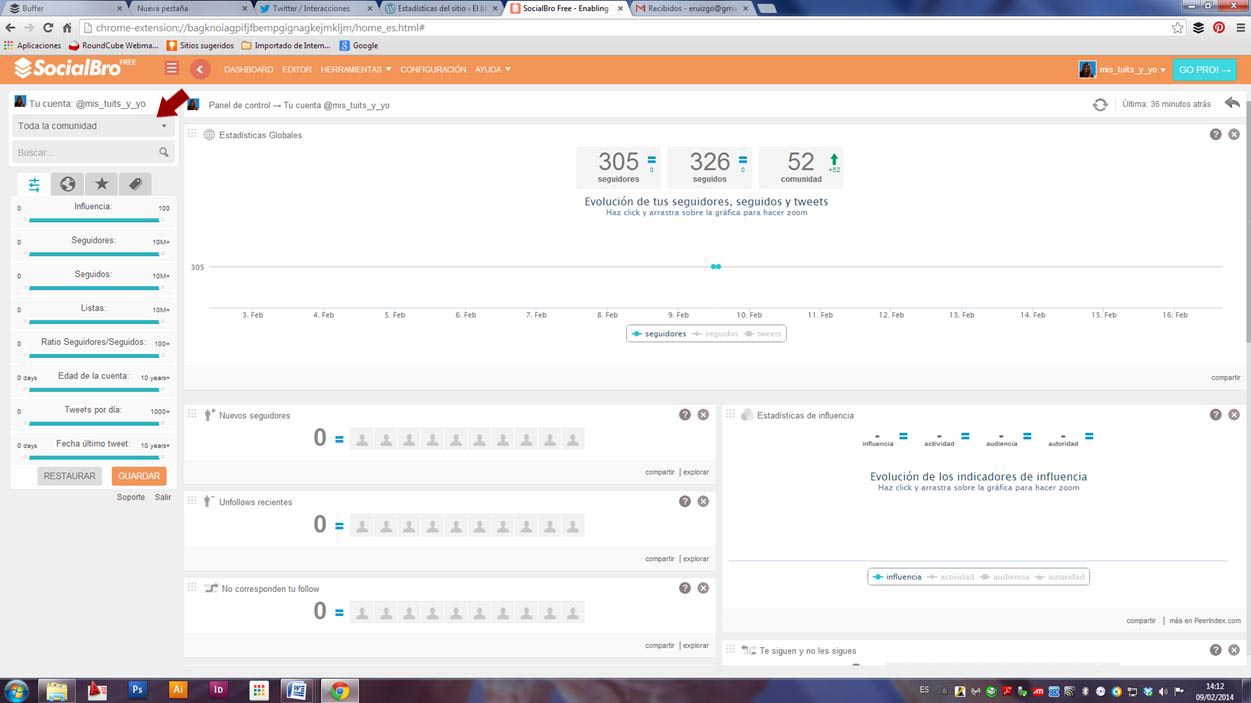
Task: Click the Buscar search input field
Action: (x=86, y=153)
